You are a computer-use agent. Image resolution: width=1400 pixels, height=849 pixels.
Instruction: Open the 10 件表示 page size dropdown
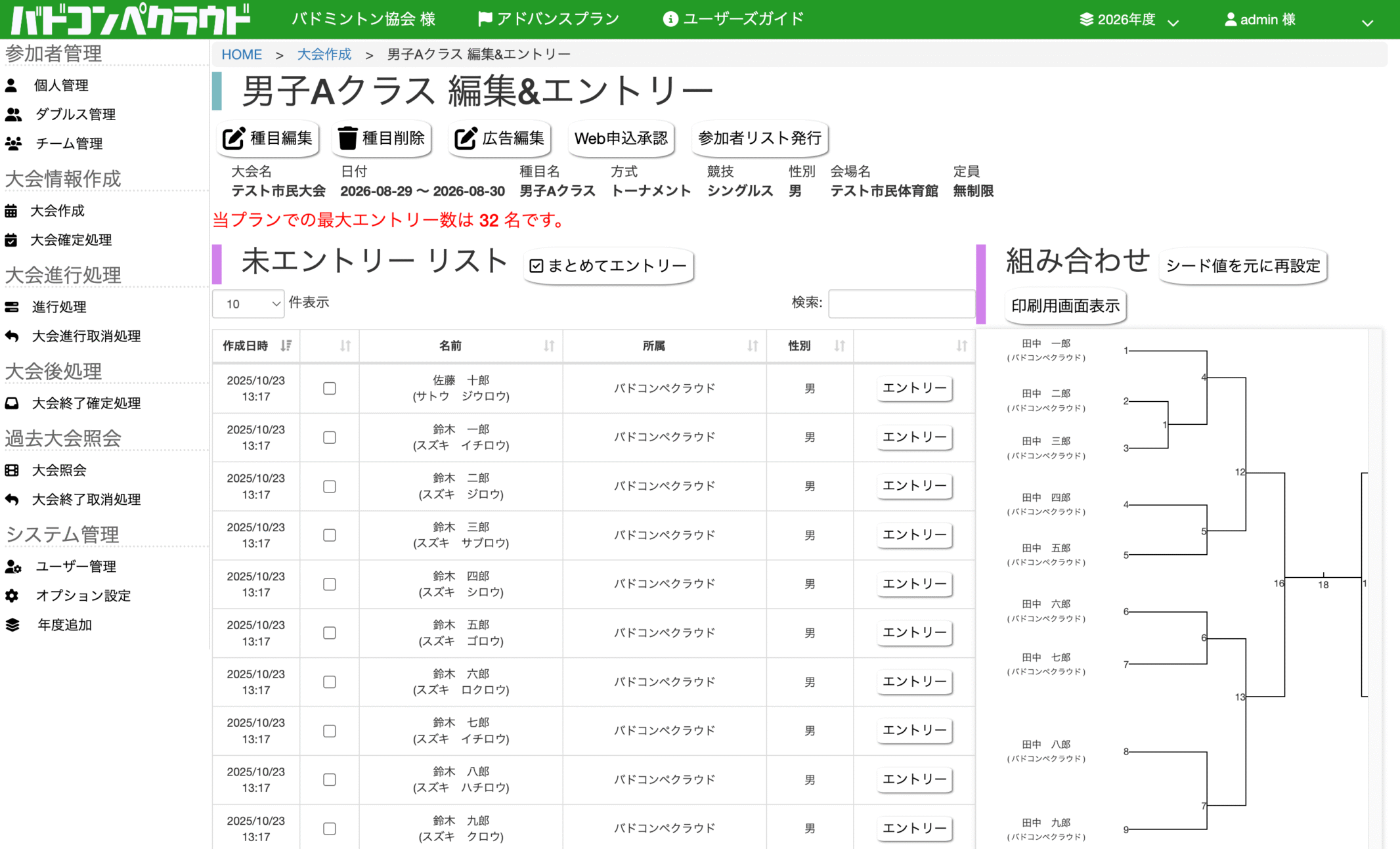(248, 304)
